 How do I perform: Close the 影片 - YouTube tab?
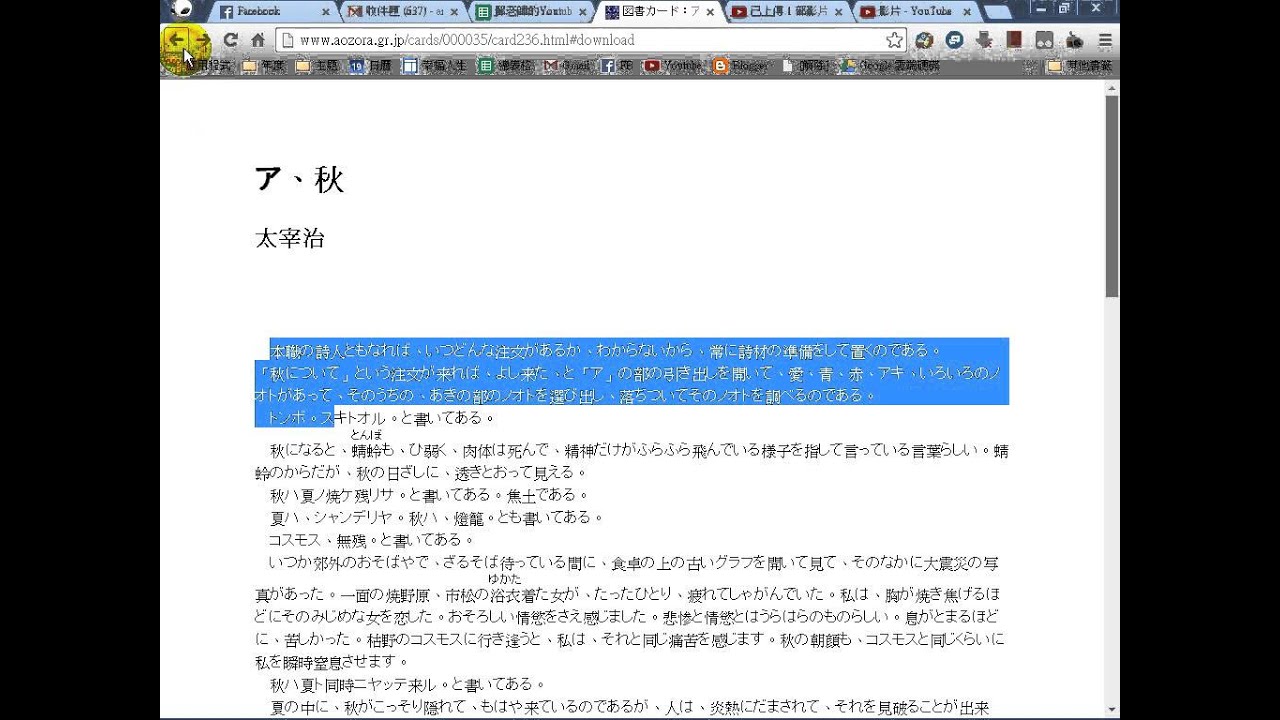[966, 12]
